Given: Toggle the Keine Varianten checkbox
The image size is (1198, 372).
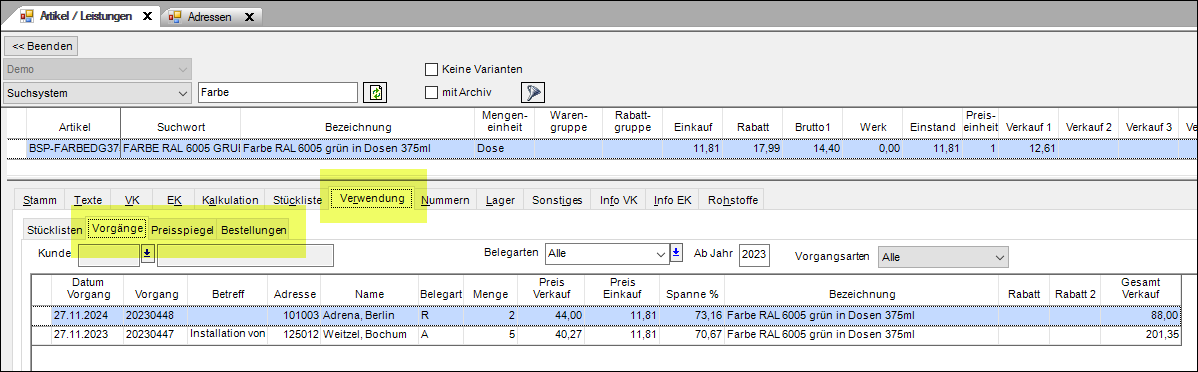Looking at the screenshot, I should point(431,70).
